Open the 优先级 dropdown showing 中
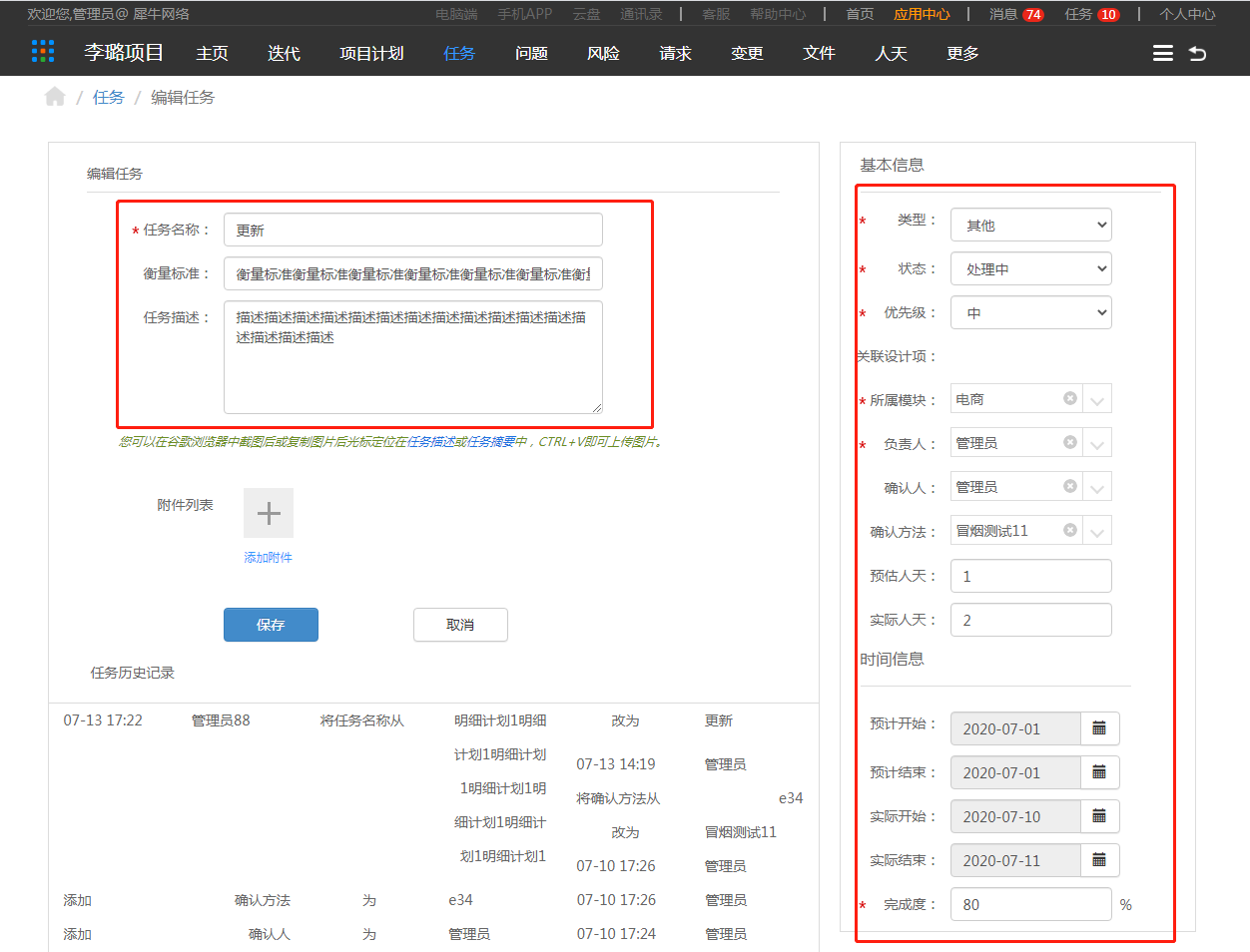 click(1031, 312)
